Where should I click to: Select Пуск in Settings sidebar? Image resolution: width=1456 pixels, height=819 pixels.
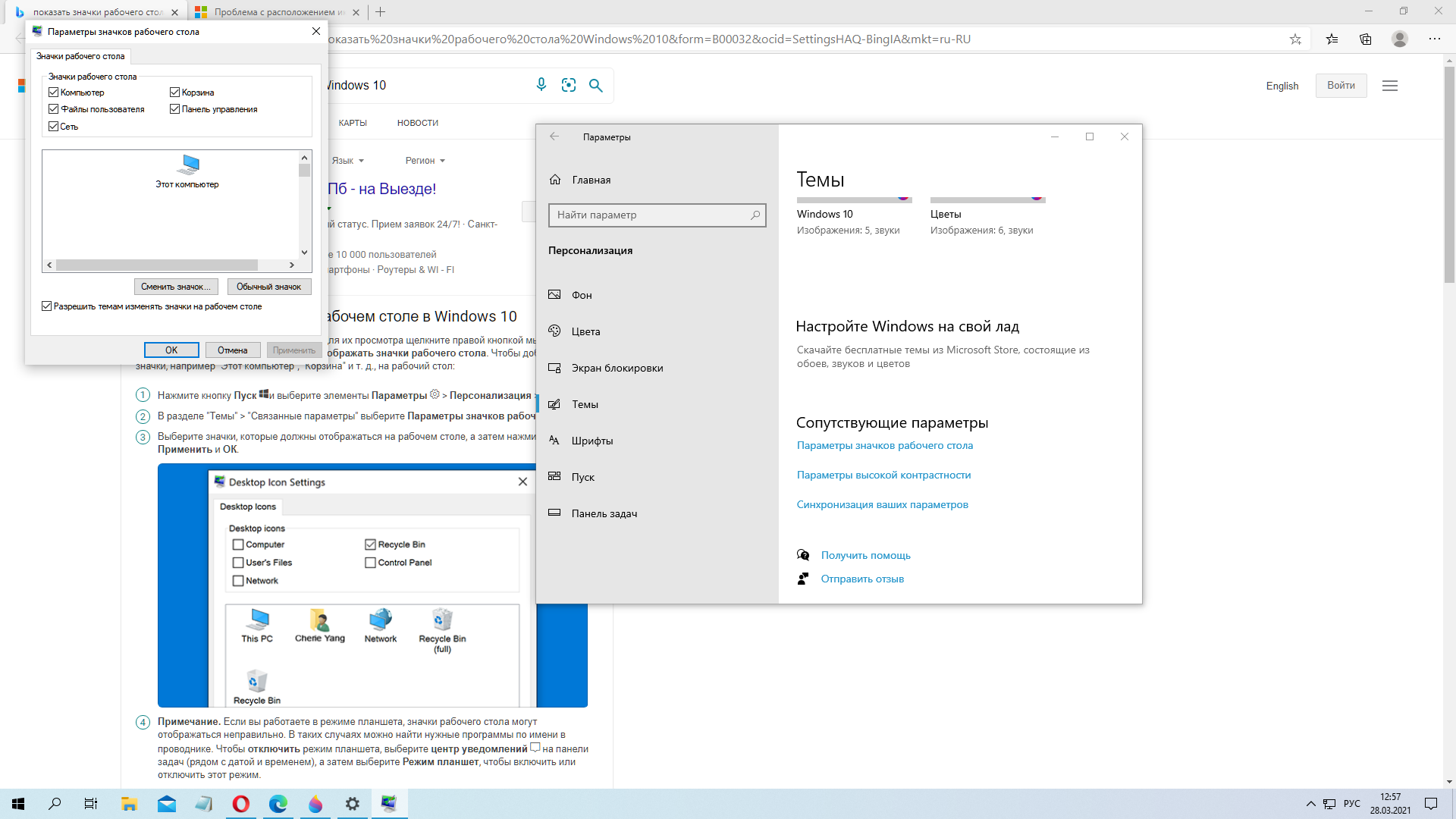click(657, 477)
